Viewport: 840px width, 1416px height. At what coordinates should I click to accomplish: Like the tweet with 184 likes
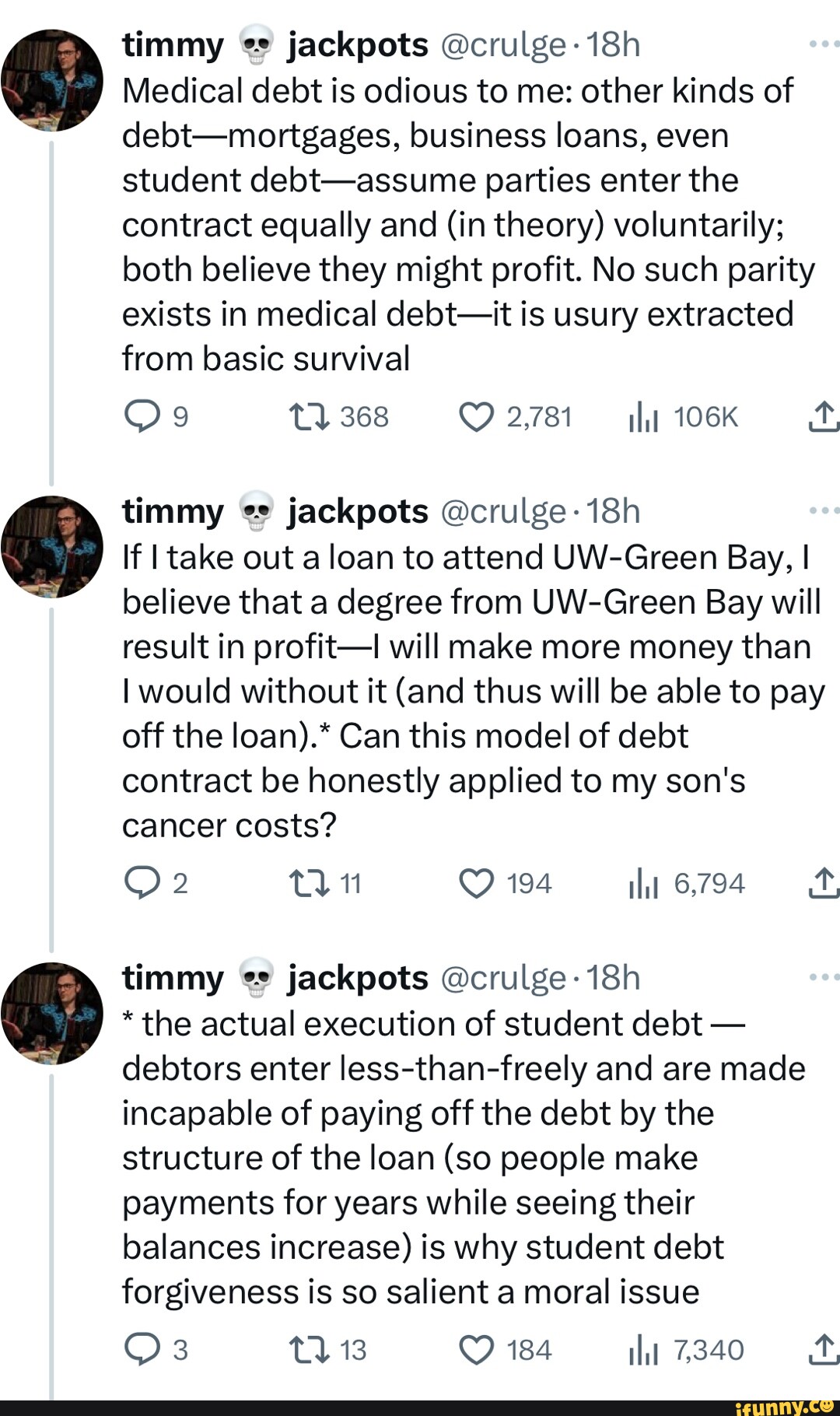pos(476,1351)
